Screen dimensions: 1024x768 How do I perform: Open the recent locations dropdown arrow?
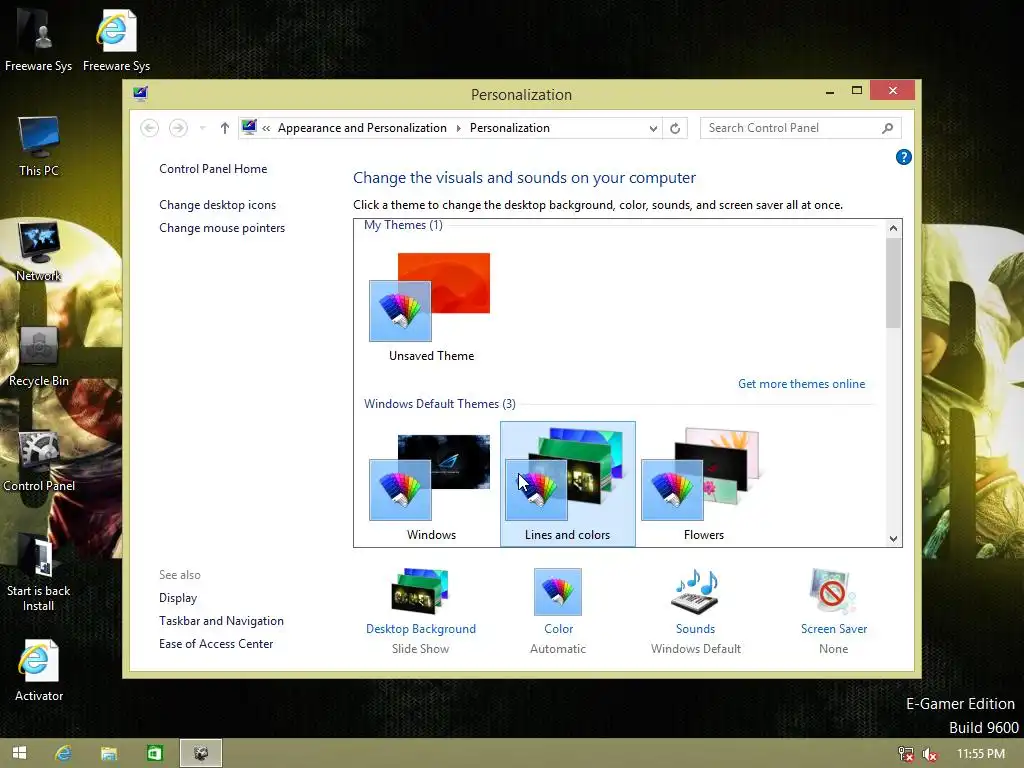point(202,129)
